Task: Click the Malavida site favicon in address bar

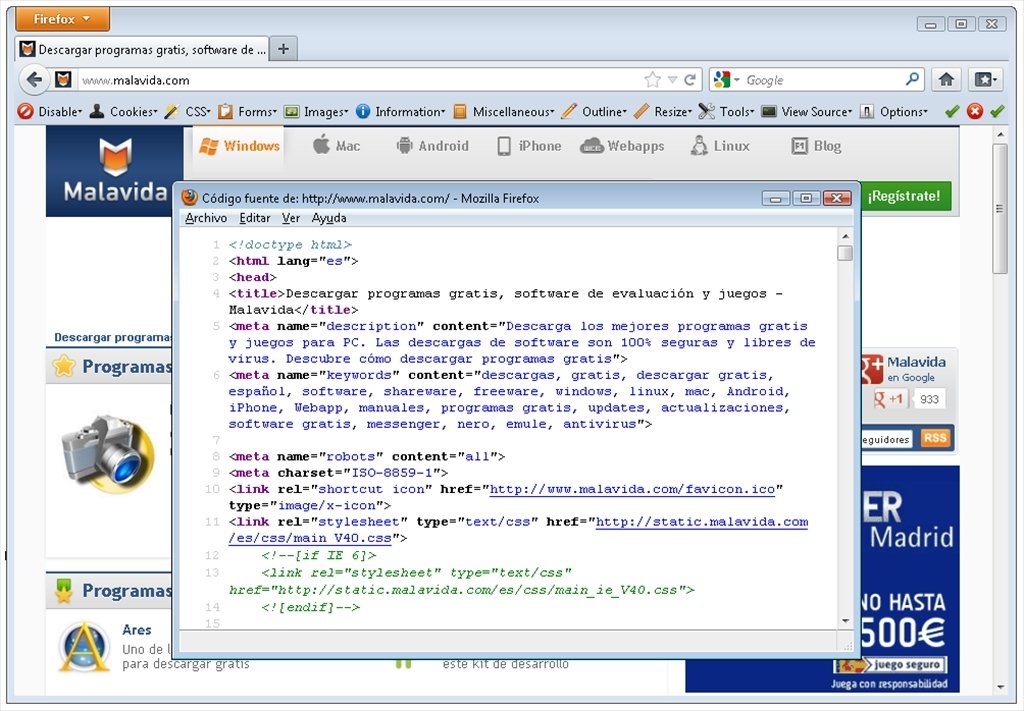Action: click(63, 80)
